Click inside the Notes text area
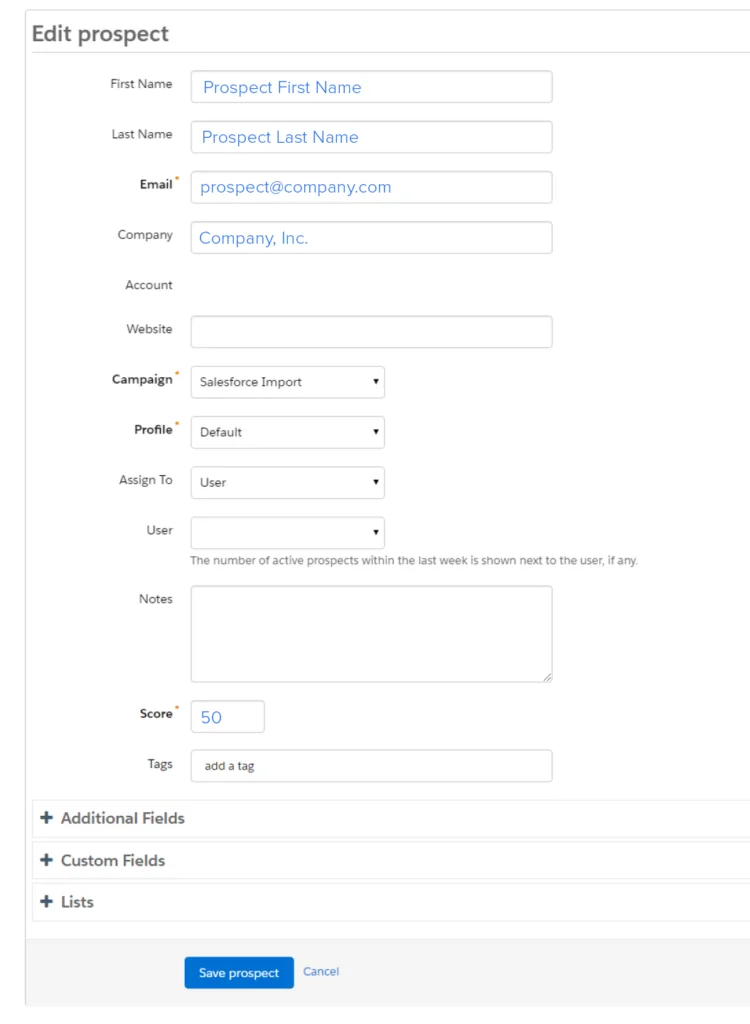 (371, 634)
